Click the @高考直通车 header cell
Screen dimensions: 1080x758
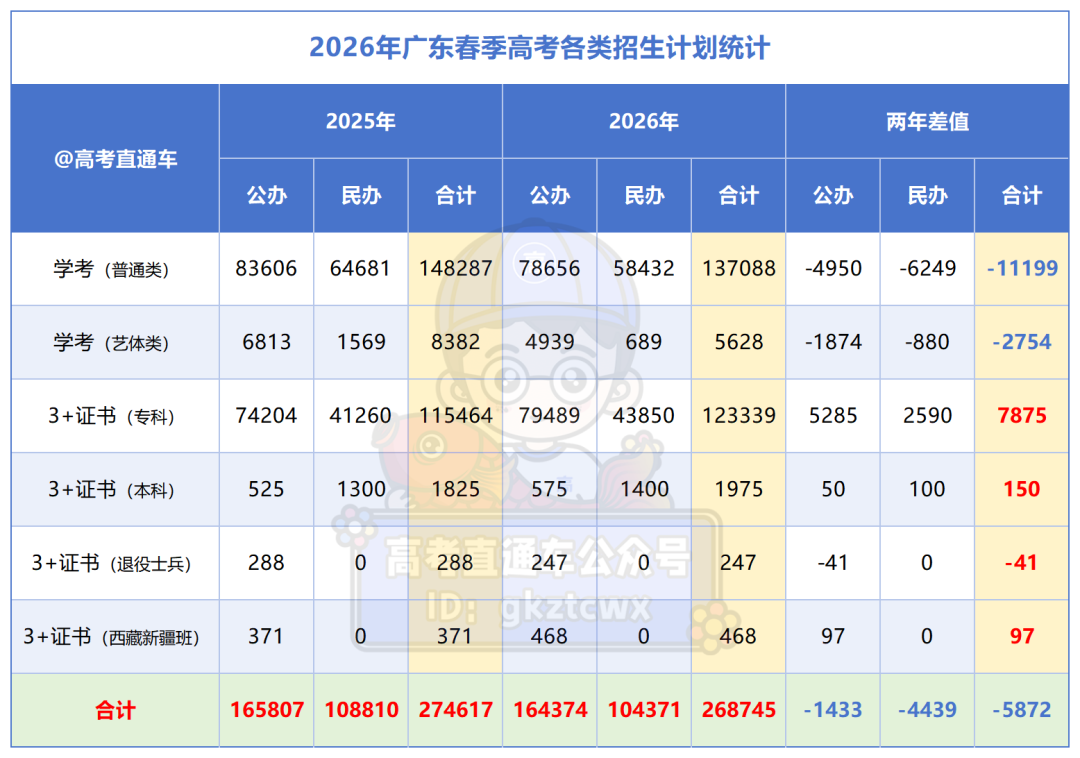click(116, 159)
